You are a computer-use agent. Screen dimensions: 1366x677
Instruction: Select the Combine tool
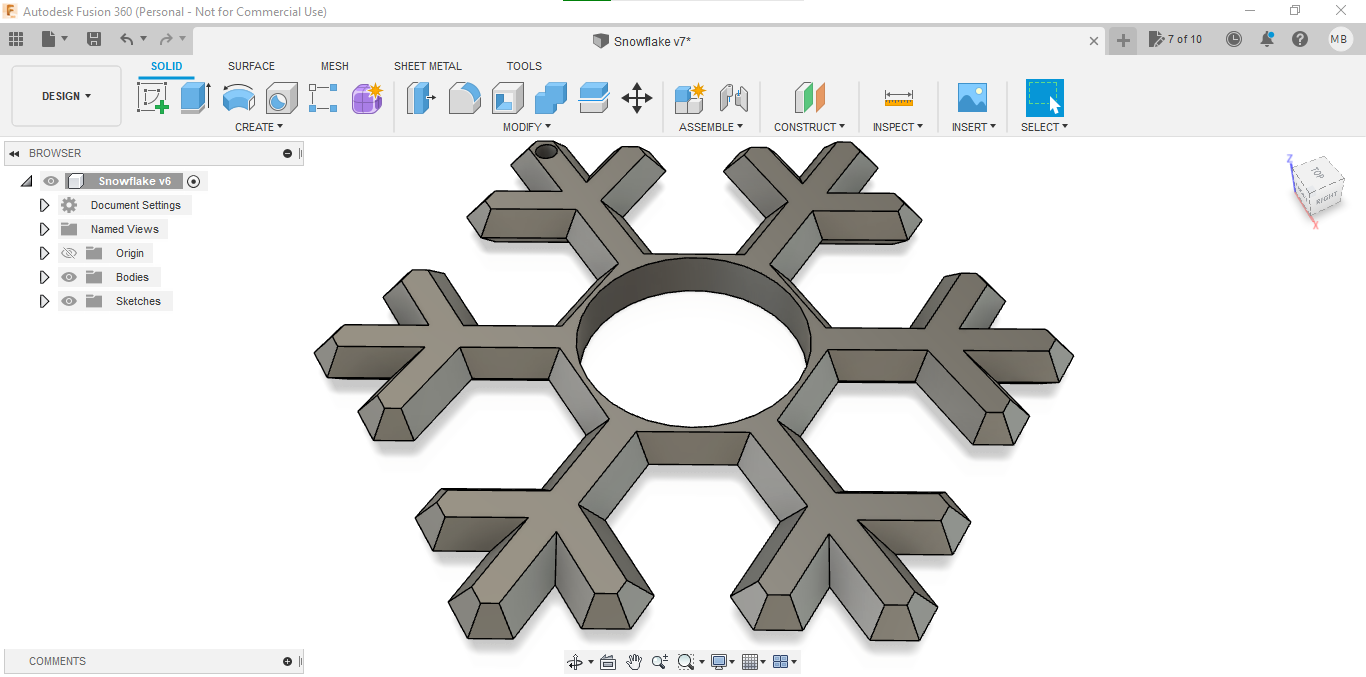tap(551, 98)
